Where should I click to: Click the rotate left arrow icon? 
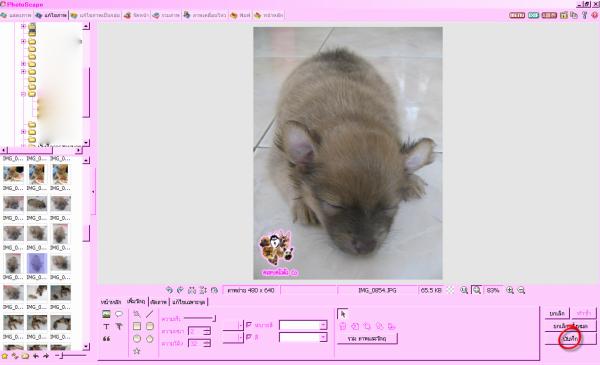click(169, 290)
